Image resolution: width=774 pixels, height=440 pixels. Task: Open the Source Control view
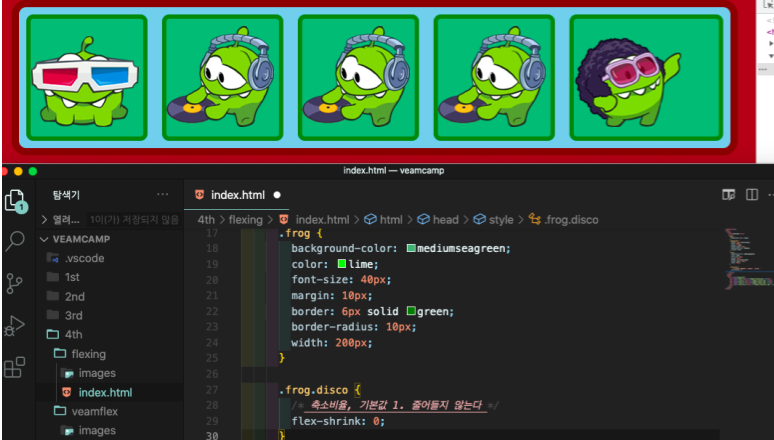click(15, 283)
